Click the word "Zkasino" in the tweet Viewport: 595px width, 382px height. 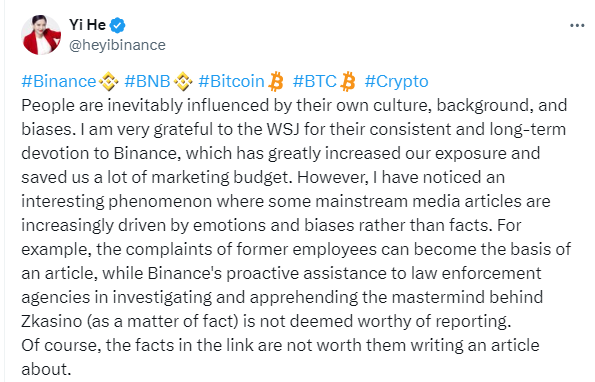(x=52, y=321)
